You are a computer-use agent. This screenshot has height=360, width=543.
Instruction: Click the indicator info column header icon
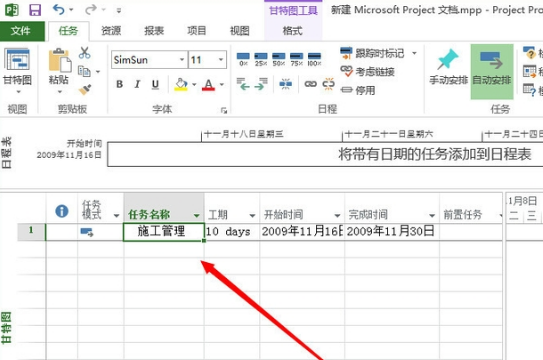coord(62,211)
